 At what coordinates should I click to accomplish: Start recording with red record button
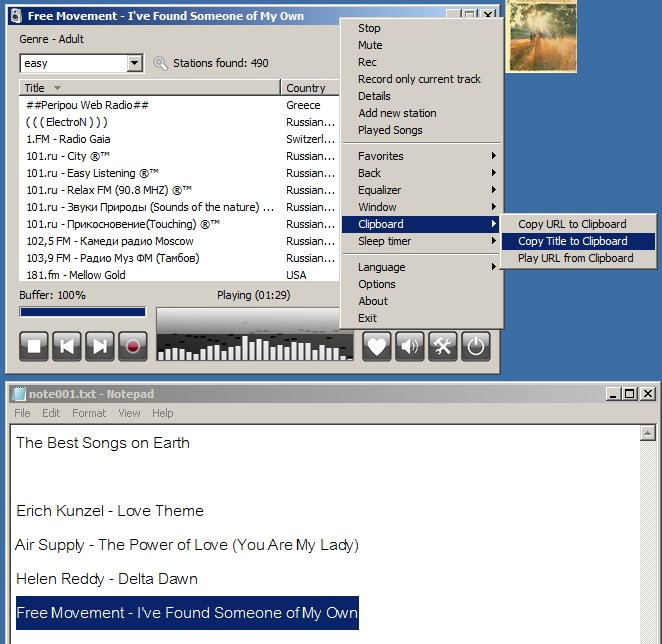(133, 346)
